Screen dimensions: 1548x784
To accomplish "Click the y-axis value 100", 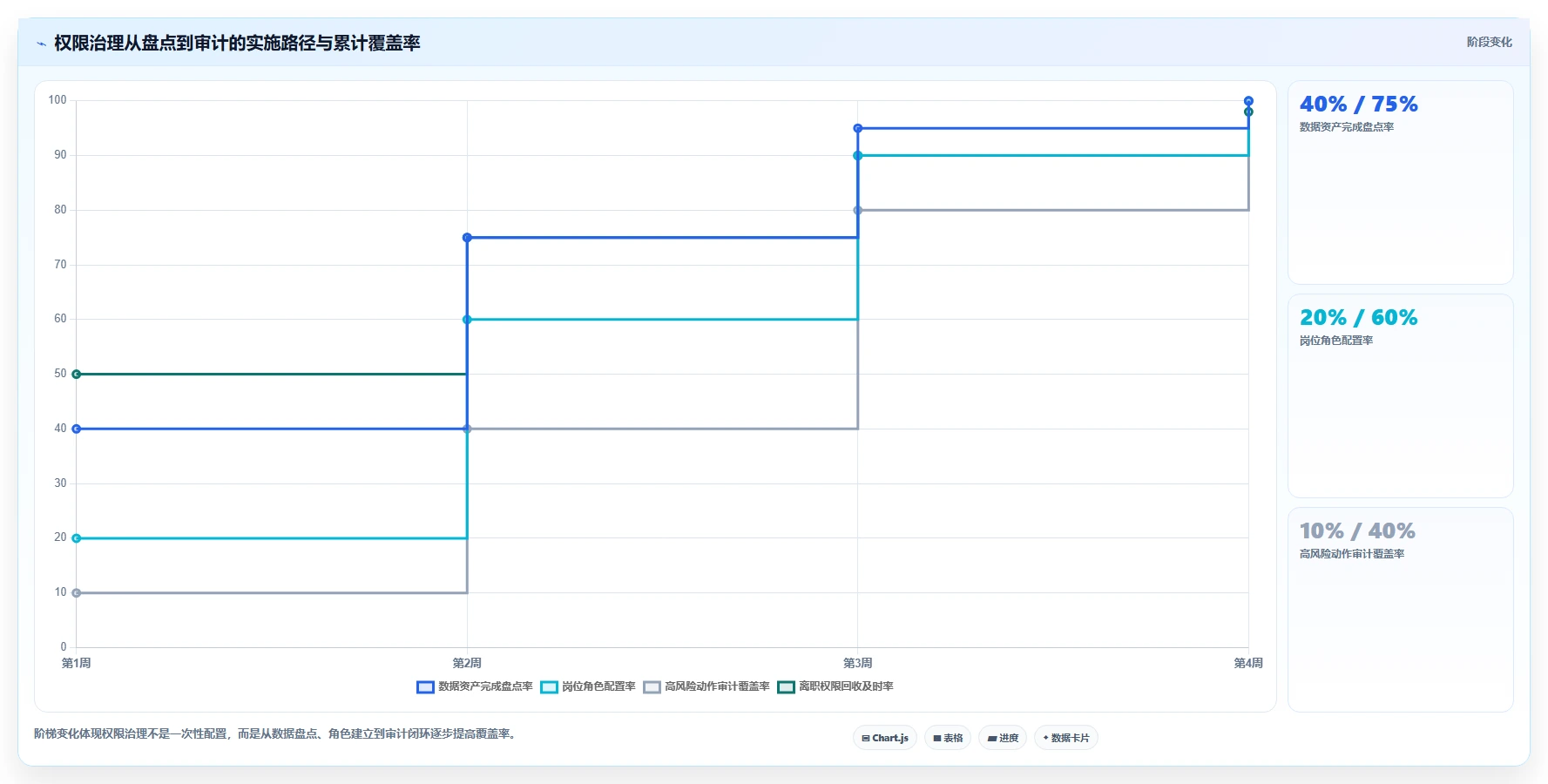I will [x=57, y=100].
